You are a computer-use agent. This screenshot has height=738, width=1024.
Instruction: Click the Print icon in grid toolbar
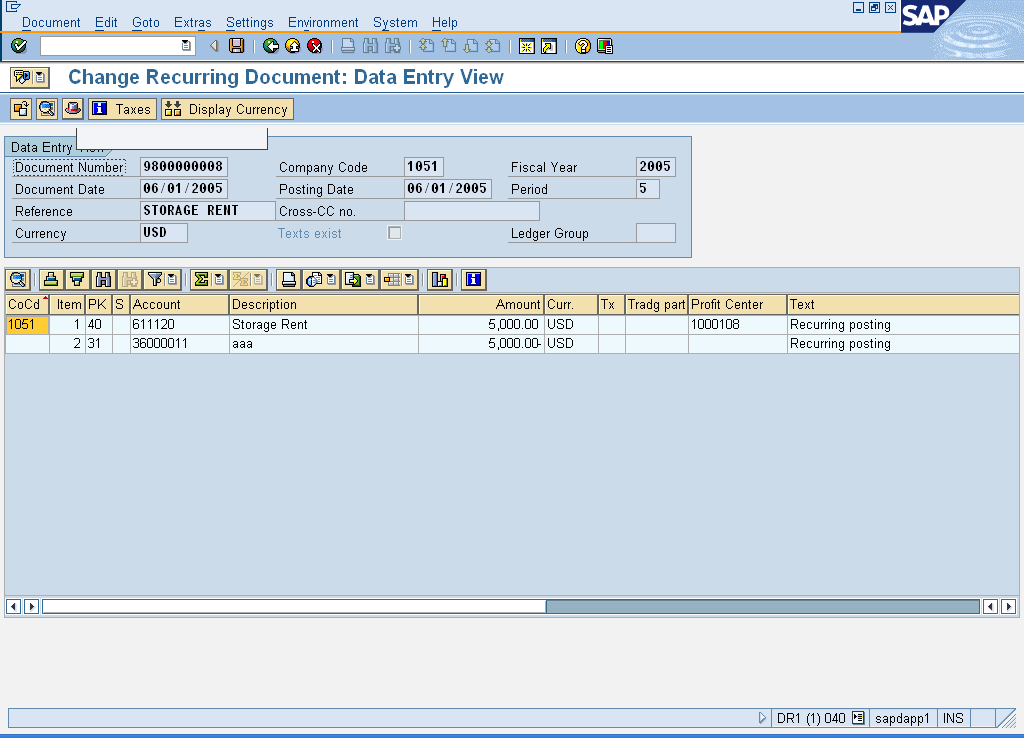pos(288,280)
